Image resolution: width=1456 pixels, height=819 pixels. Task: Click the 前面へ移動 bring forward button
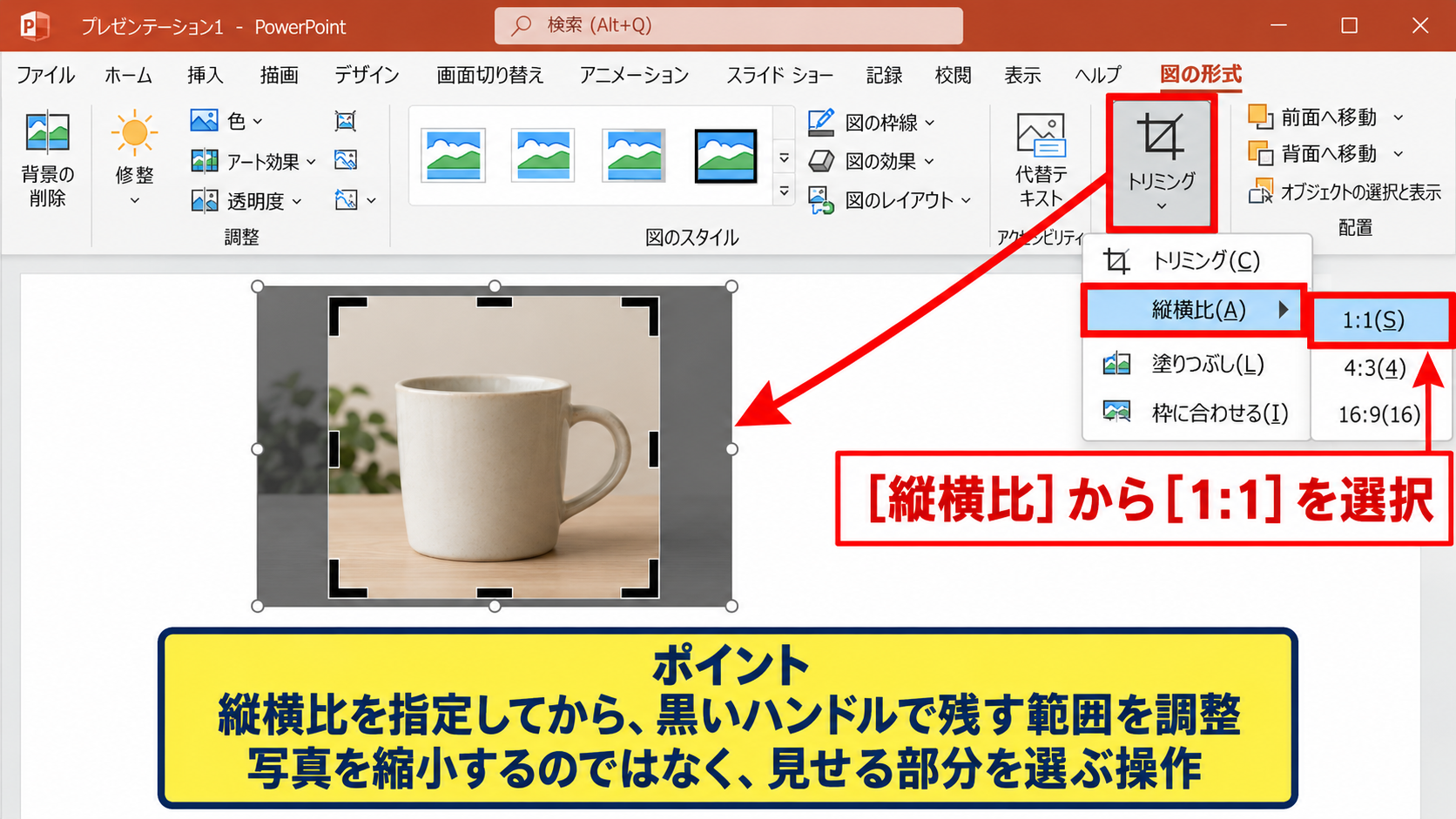(x=1313, y=117)
